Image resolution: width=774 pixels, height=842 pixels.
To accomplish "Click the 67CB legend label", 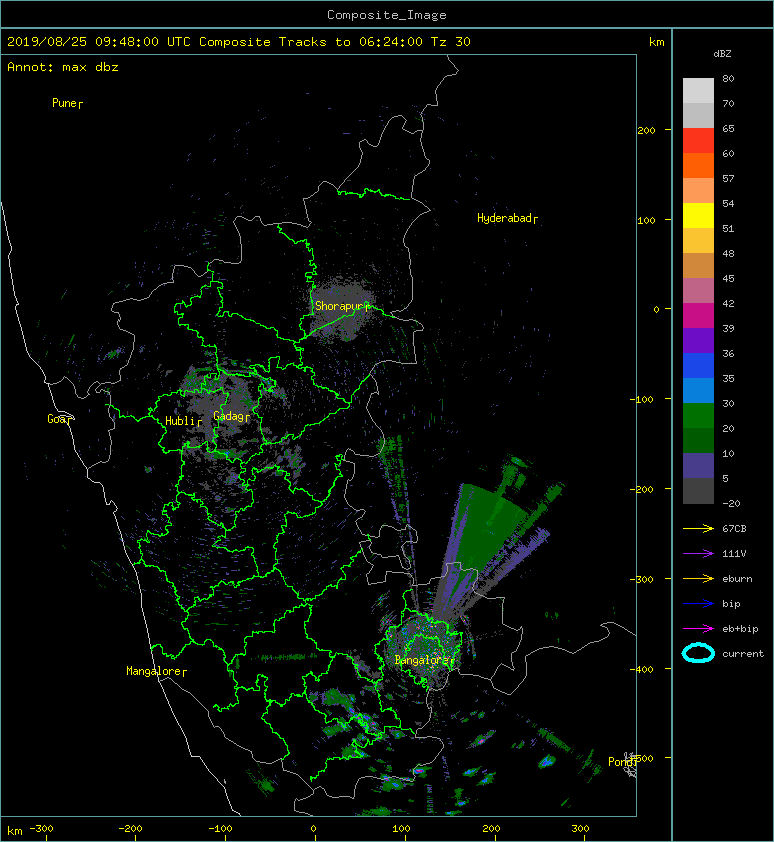I will [734, 529].
